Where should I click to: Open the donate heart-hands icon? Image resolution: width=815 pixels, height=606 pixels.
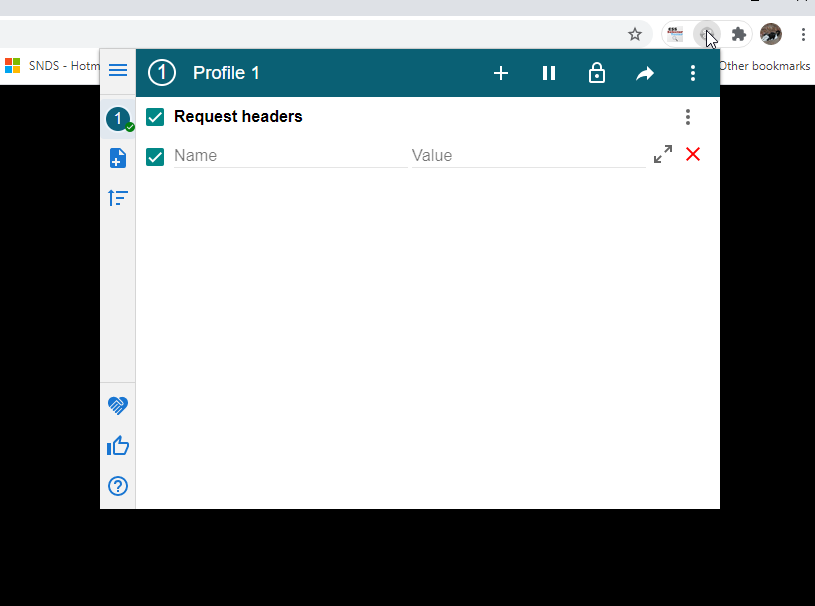[x=118, y=405]
